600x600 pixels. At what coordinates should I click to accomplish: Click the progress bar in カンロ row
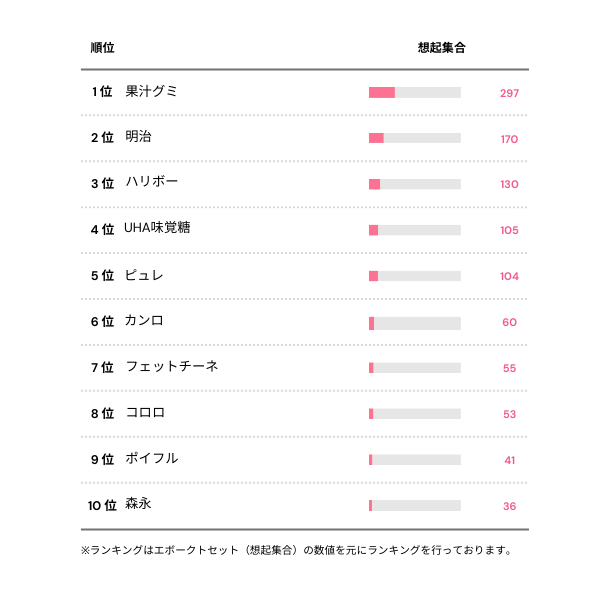414,322
